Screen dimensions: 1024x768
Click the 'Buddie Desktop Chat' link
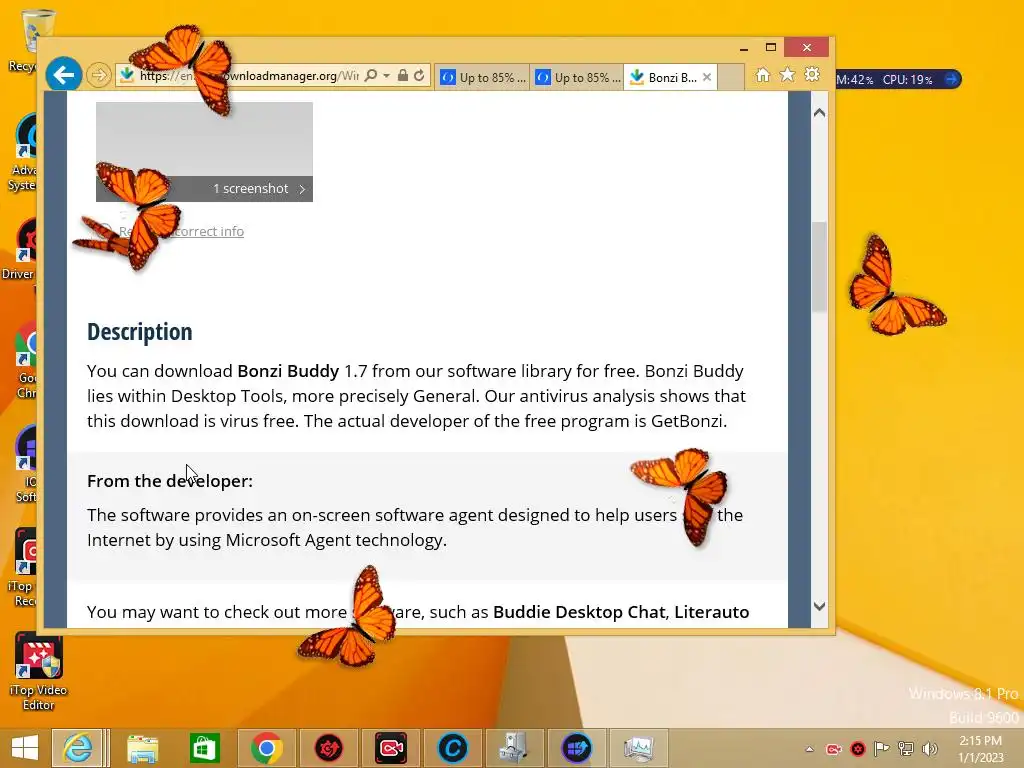point(579,612)
